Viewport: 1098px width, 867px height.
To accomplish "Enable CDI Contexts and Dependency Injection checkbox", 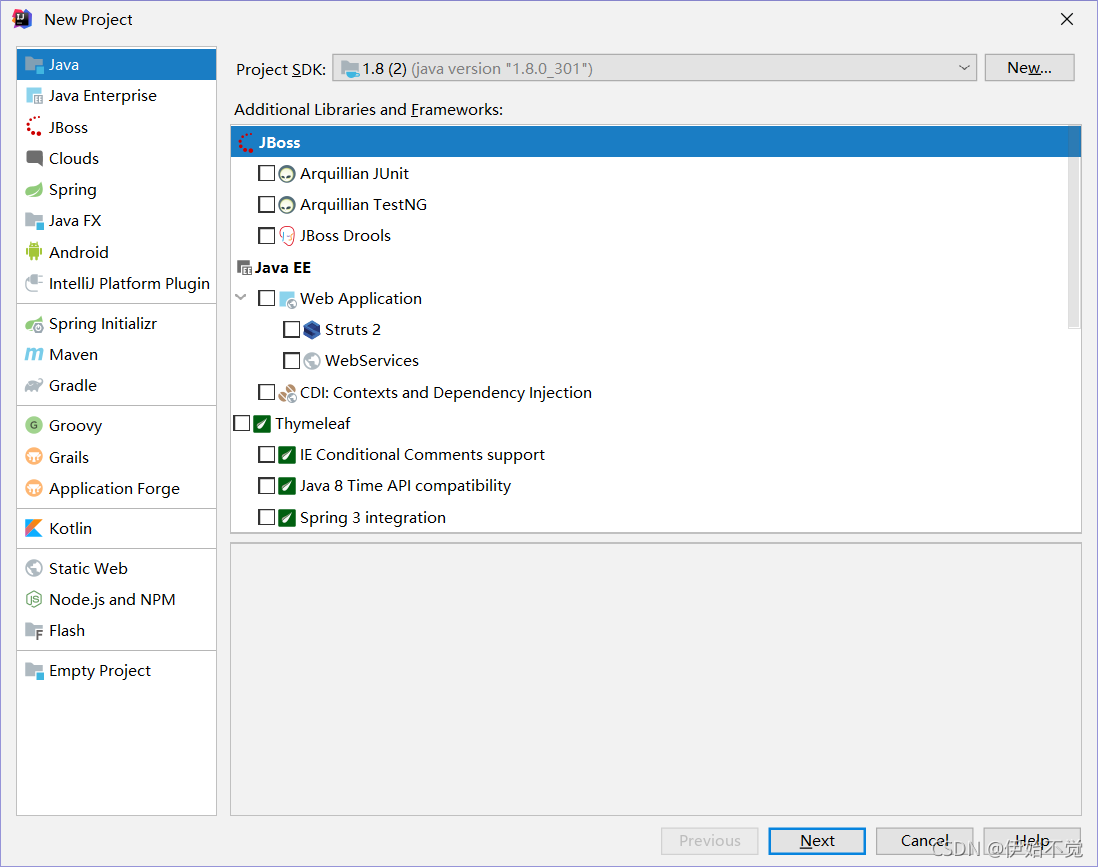I will pyautogui.click(x=266, y=391).
